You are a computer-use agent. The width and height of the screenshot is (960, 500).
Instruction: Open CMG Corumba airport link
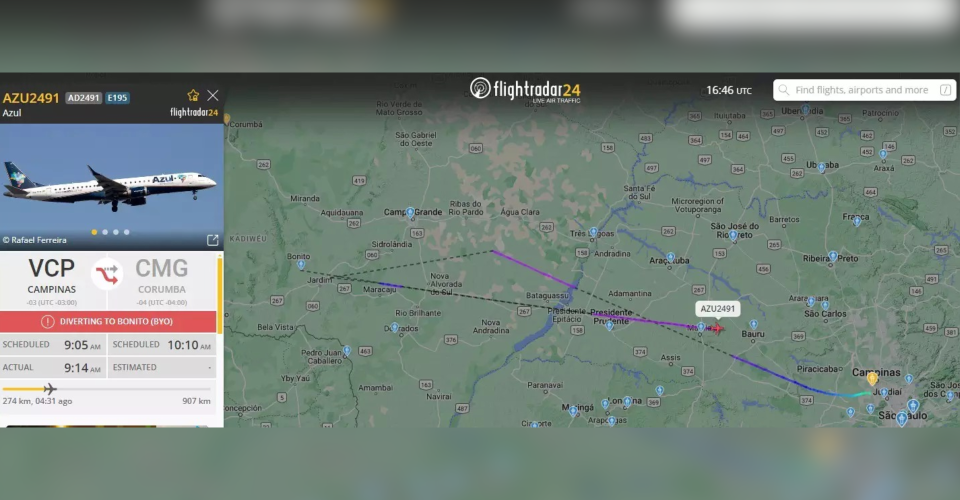pos(162,280)
